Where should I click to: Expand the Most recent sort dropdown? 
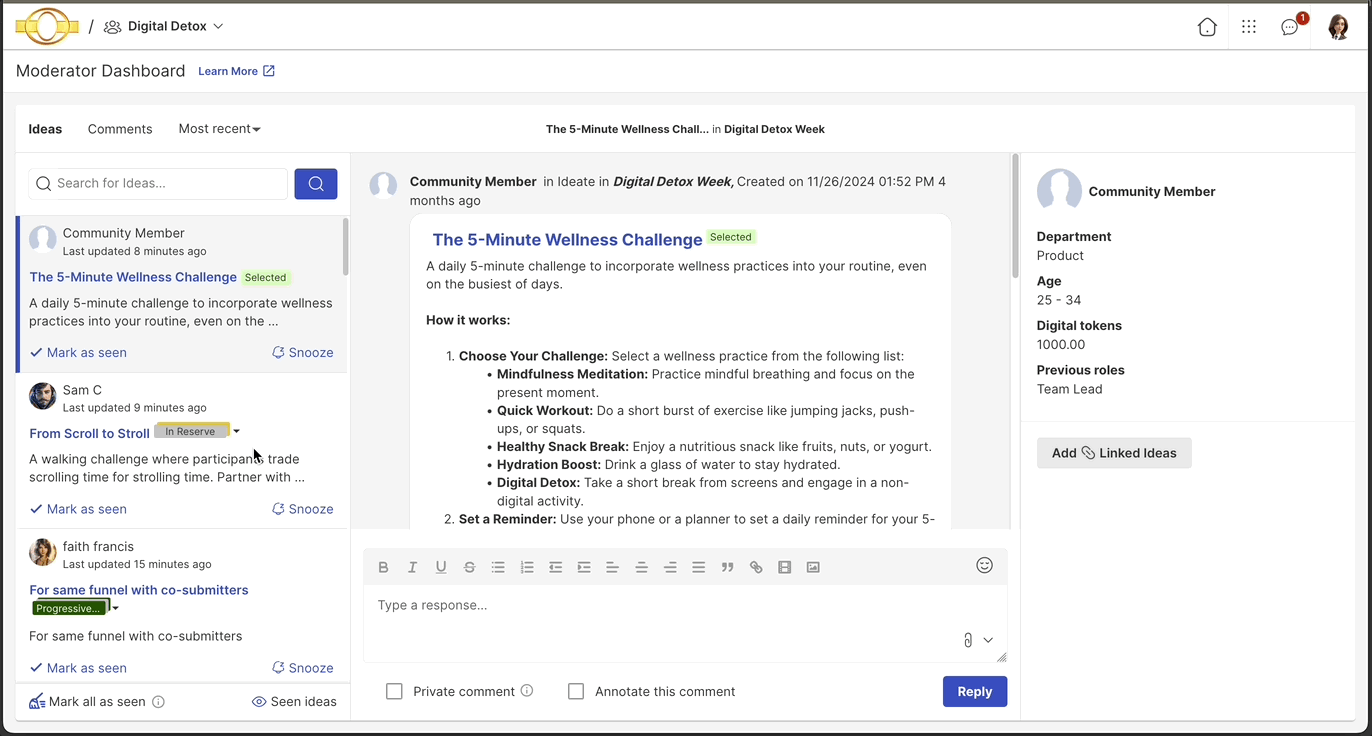click(219, 129)
